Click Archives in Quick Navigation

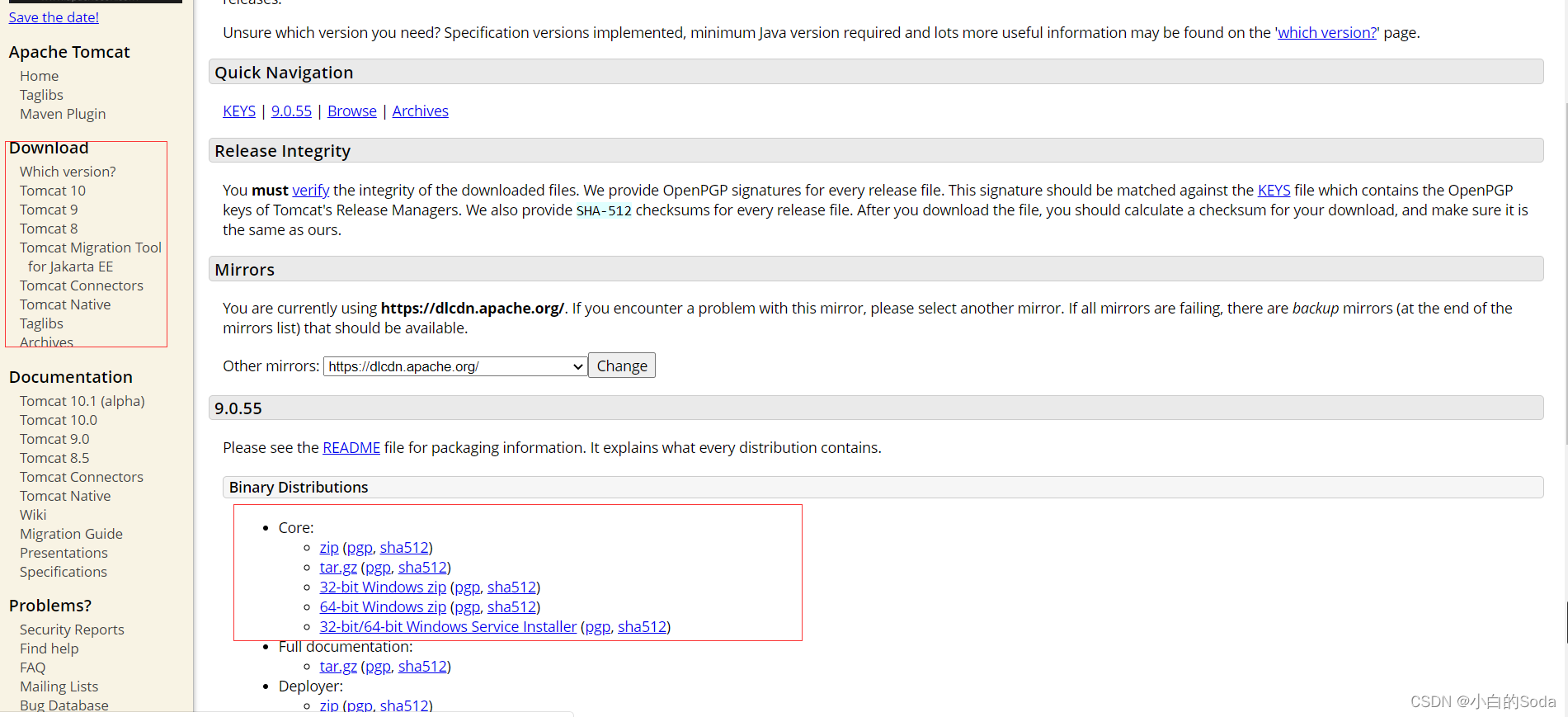pyautogui.click(x=421, y=111)
